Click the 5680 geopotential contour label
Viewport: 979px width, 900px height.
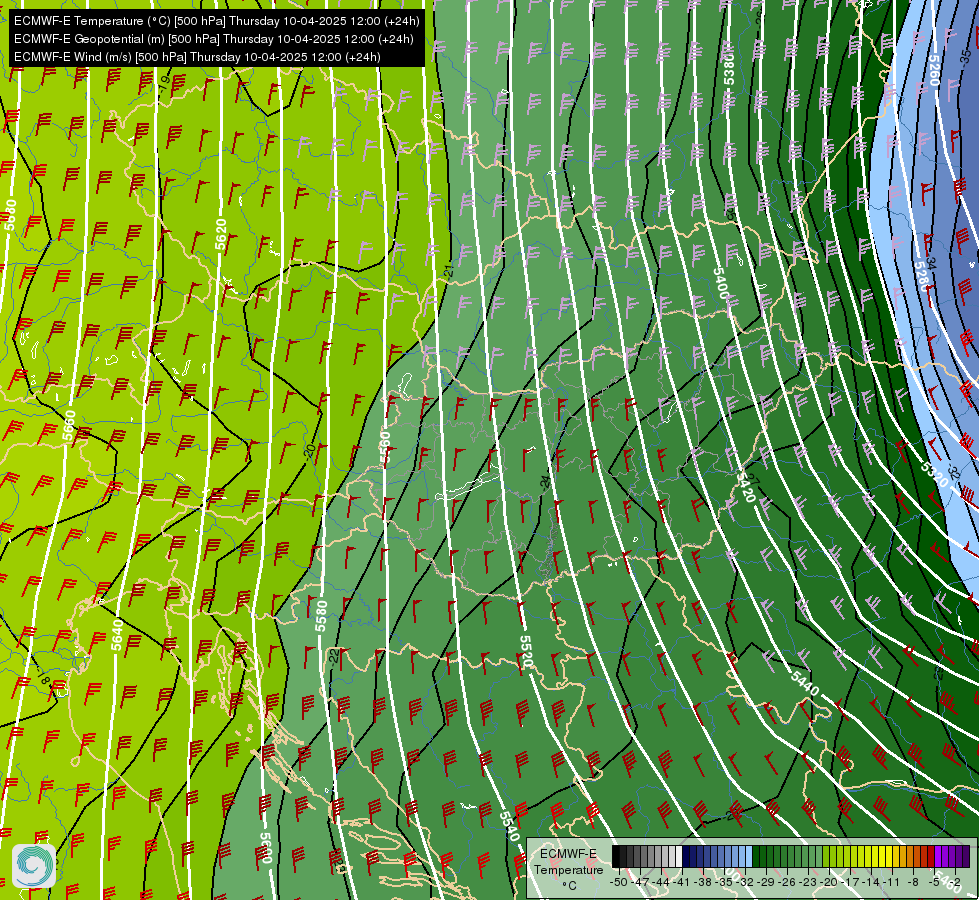tap(10, 214)
